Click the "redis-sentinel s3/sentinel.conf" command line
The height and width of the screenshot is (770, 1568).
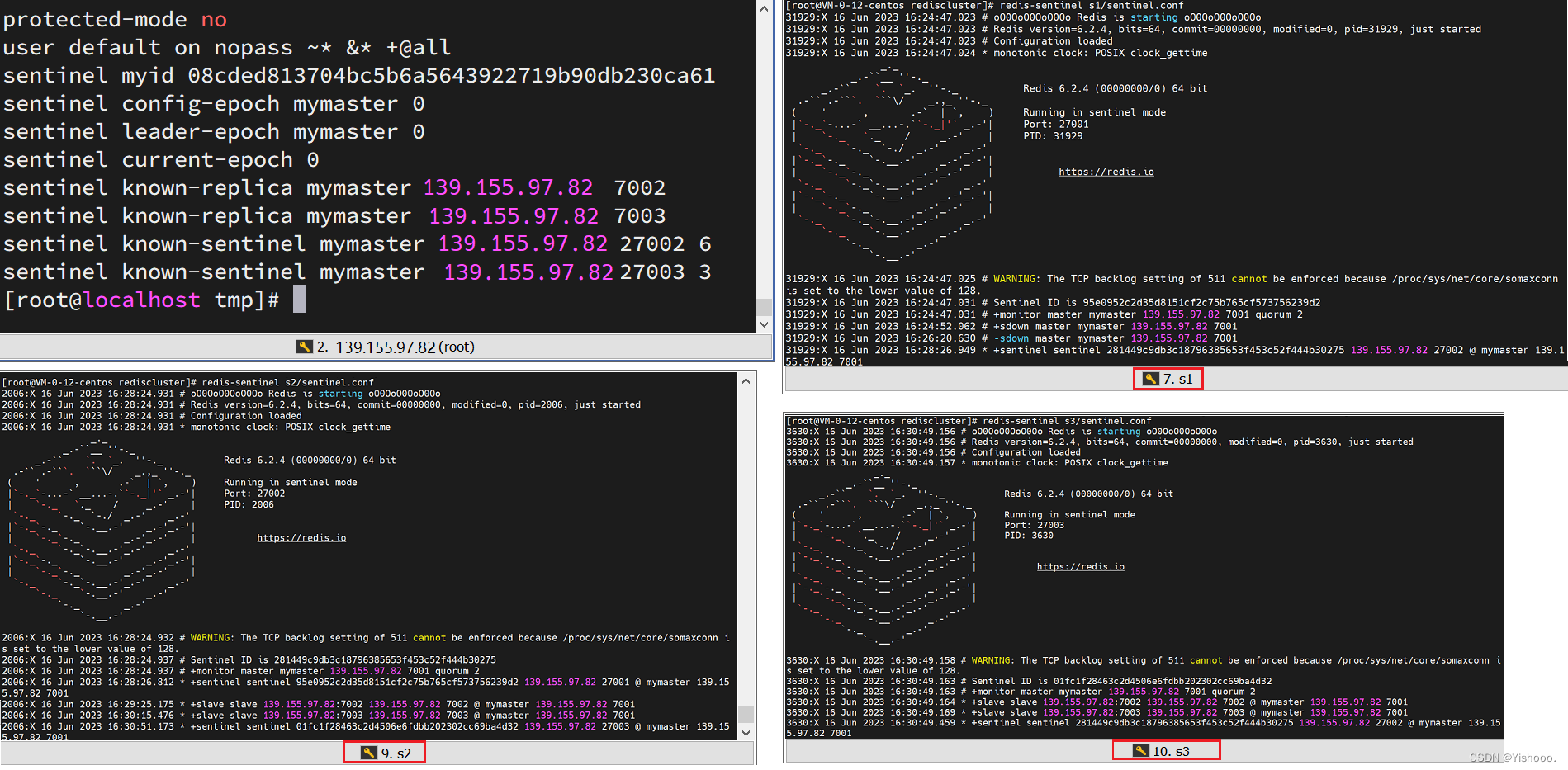969,421
